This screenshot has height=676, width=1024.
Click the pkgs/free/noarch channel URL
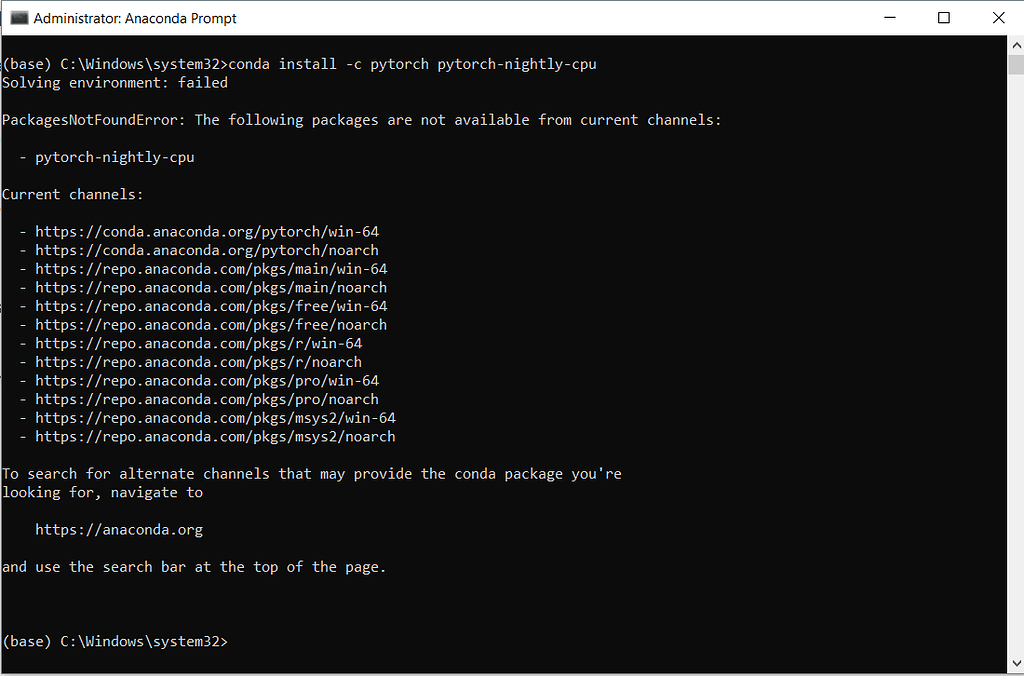pyautogui.click(x=211, y=325)
